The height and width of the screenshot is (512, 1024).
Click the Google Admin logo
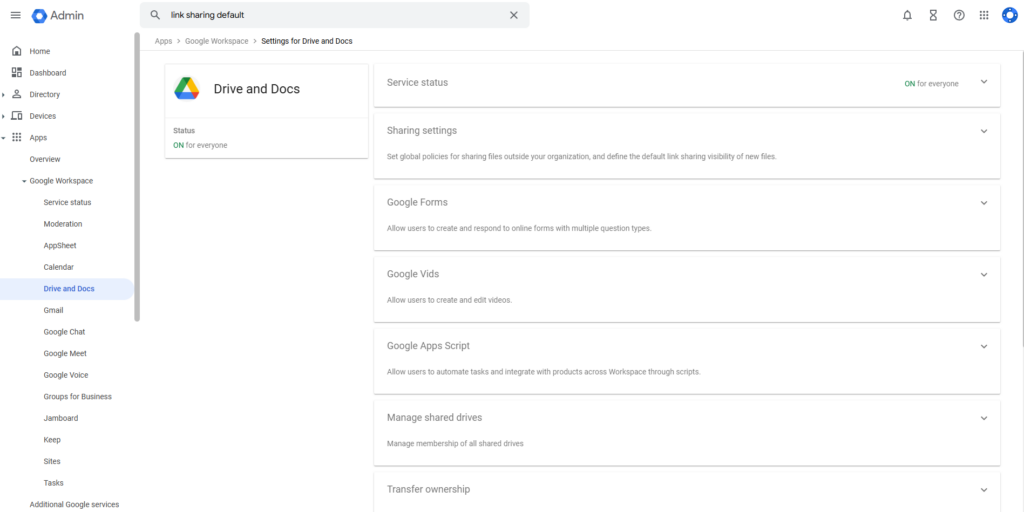pyautogui.click(x=57, y=15)
